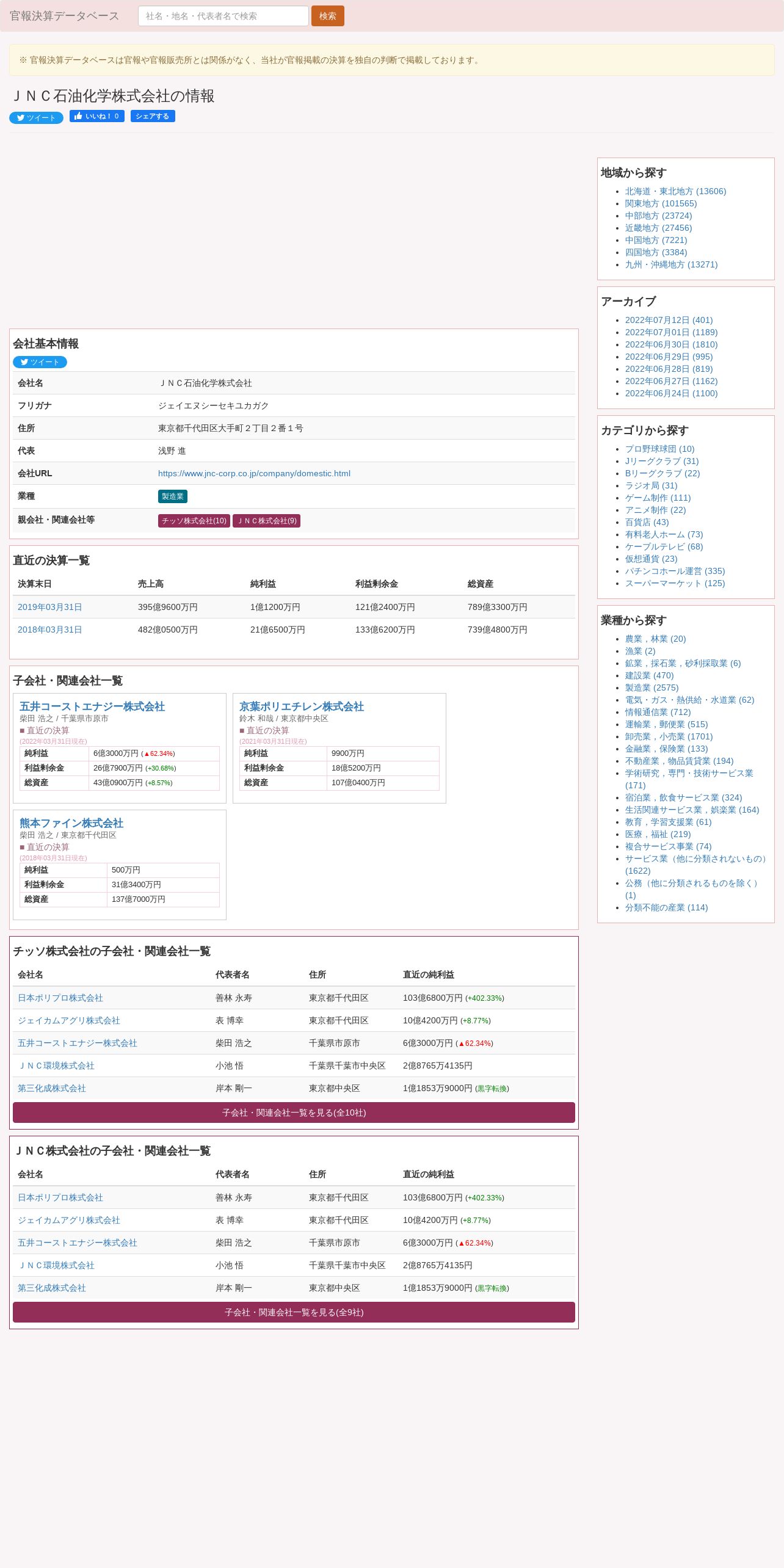This screenshot has width=784, height=1568.
Task: Open 2019年03月31日 settlement link
Action: coord(50,607)
